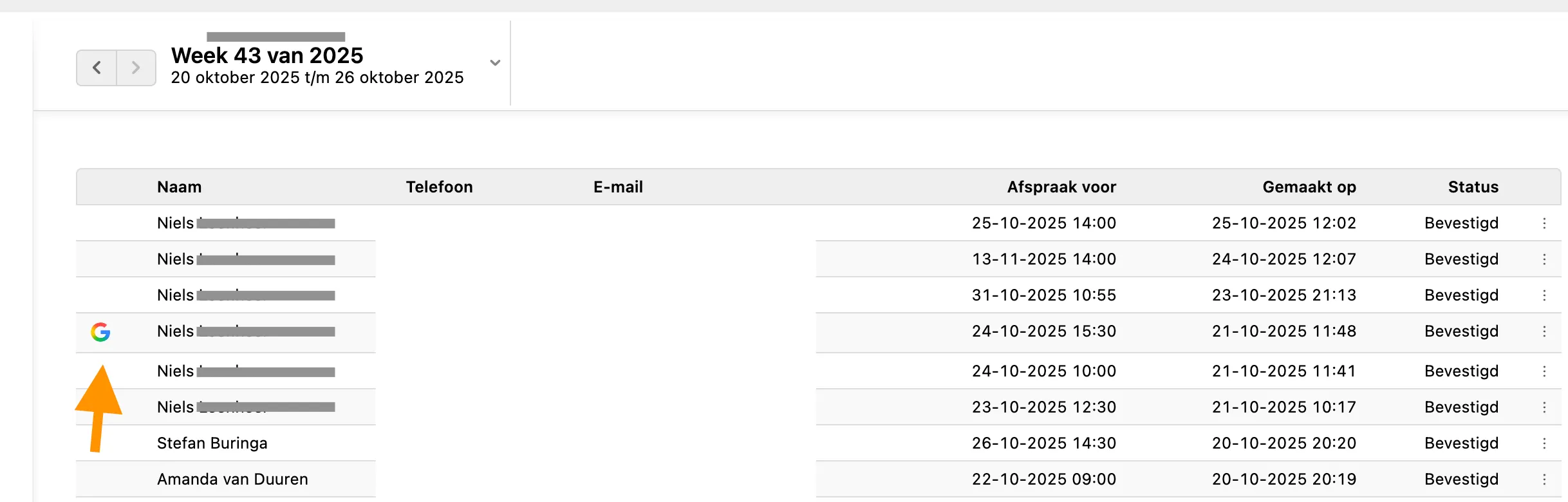The width and height of the screenshot is (1568, 502).
Task: Open options menu for Stefan Buringa's appointment
Action: point(1544,443)
